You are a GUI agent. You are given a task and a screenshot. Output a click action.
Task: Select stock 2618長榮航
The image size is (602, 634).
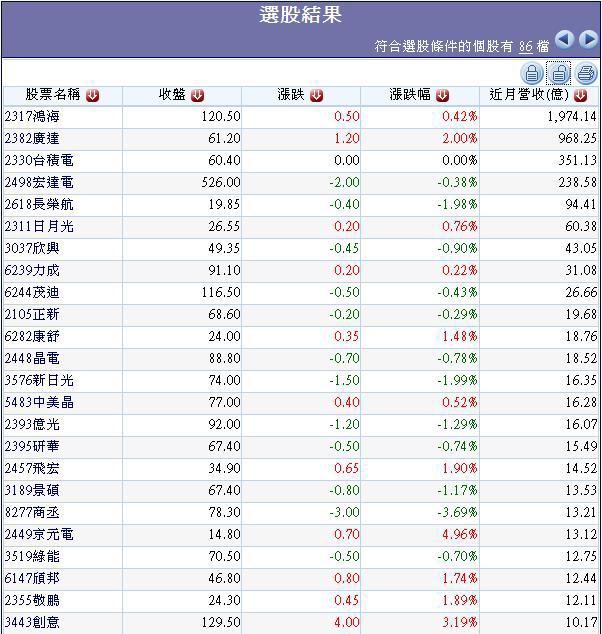(x=39, y=205)
